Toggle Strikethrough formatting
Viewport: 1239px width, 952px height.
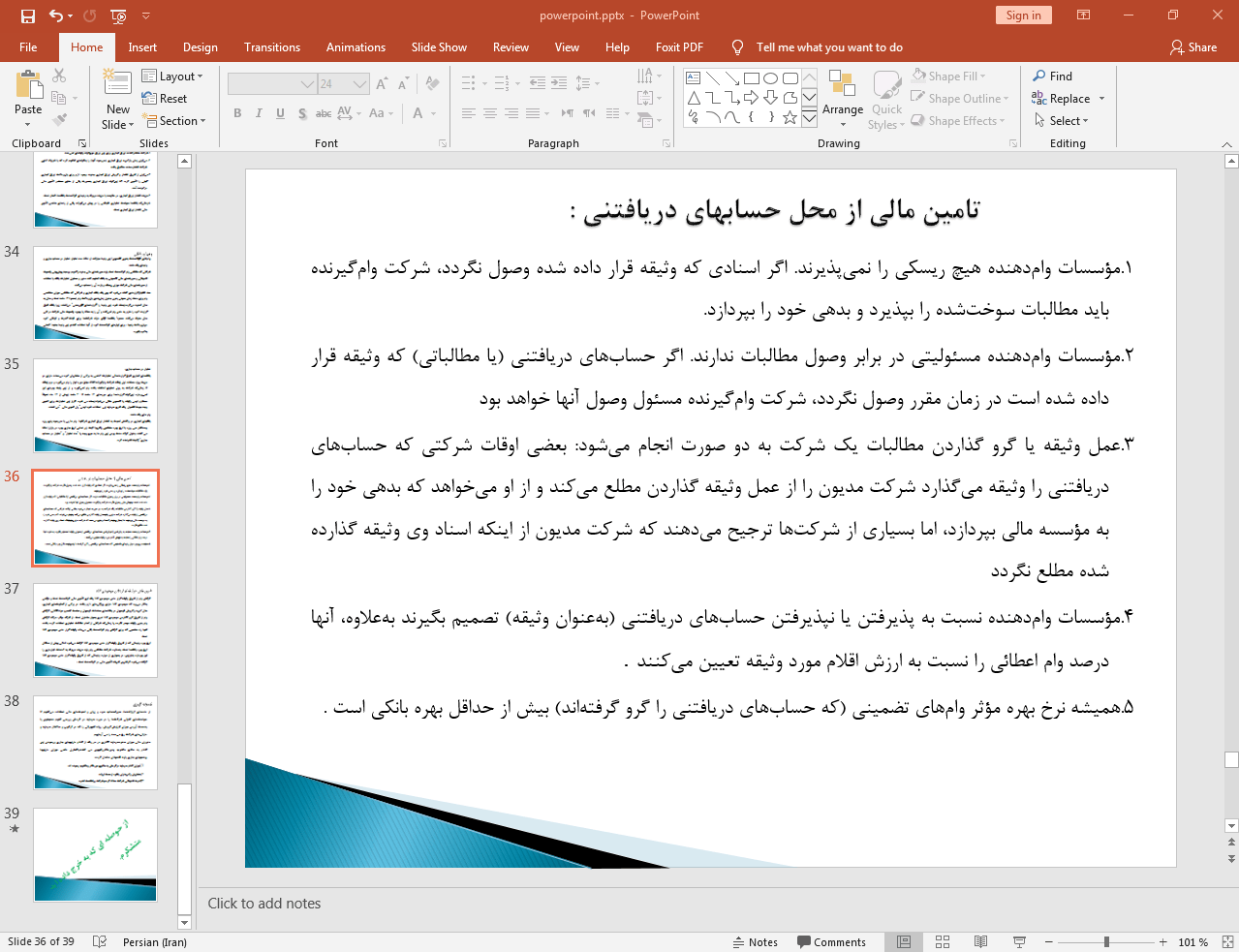(324, 113)
